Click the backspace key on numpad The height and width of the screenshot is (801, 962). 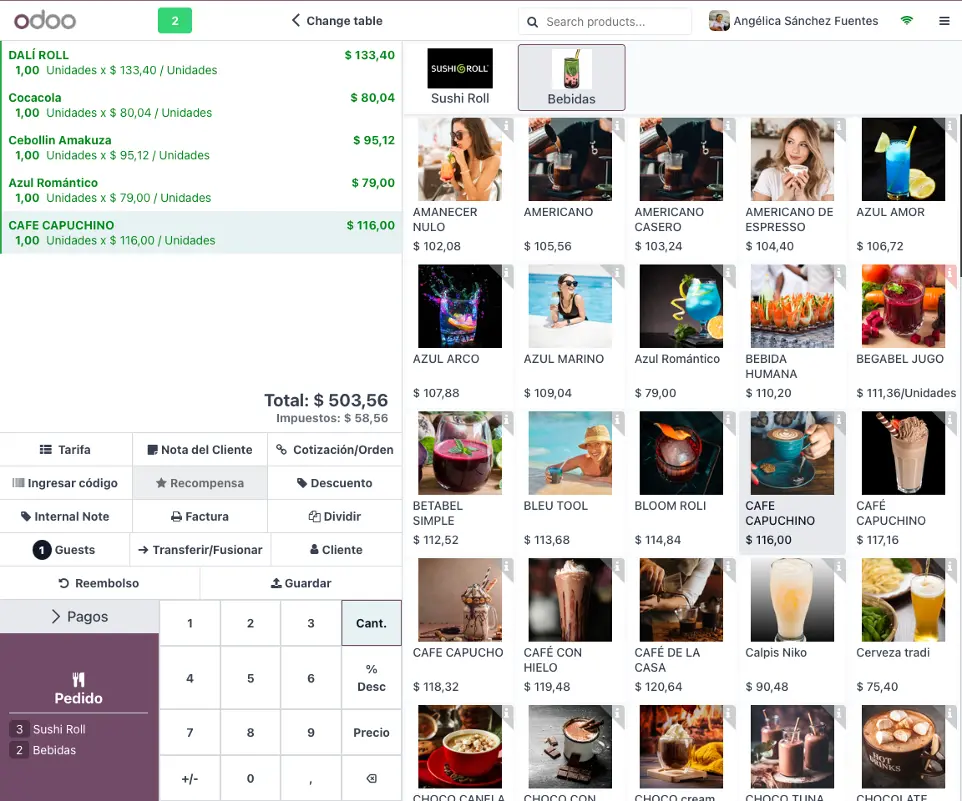pyautogui.click(x=371, y=778)
